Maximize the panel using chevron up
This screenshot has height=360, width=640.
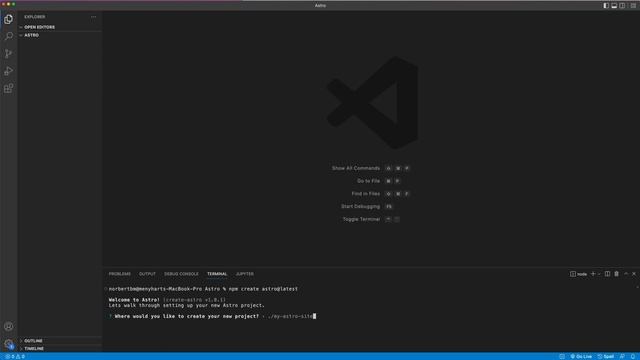[x=626, y=274]
